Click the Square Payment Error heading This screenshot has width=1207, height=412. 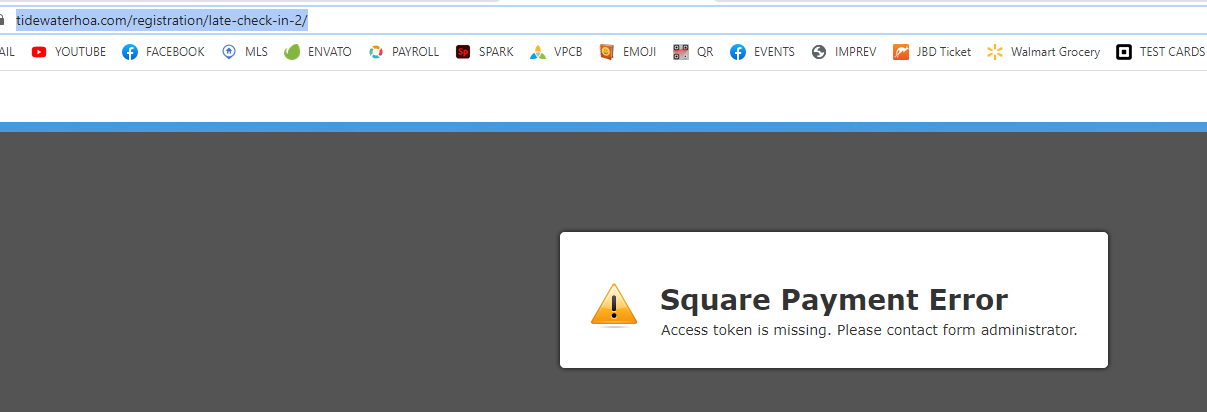(833, 300)
